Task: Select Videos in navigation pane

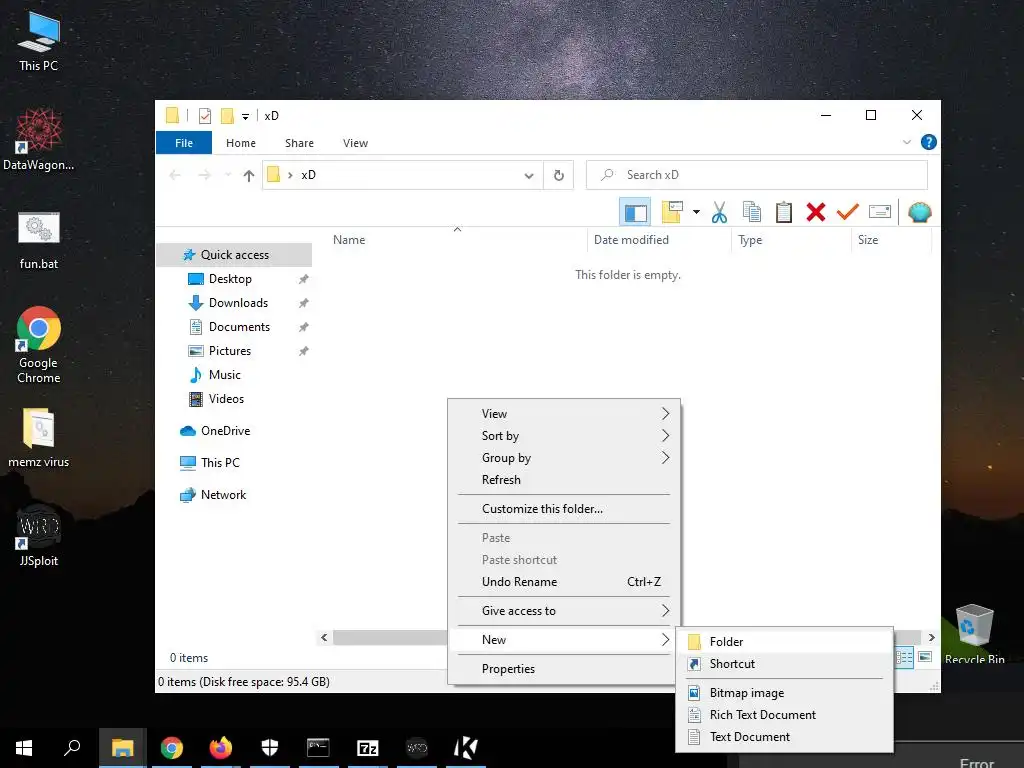Action: pyautogui.click(x=226, y=399)
